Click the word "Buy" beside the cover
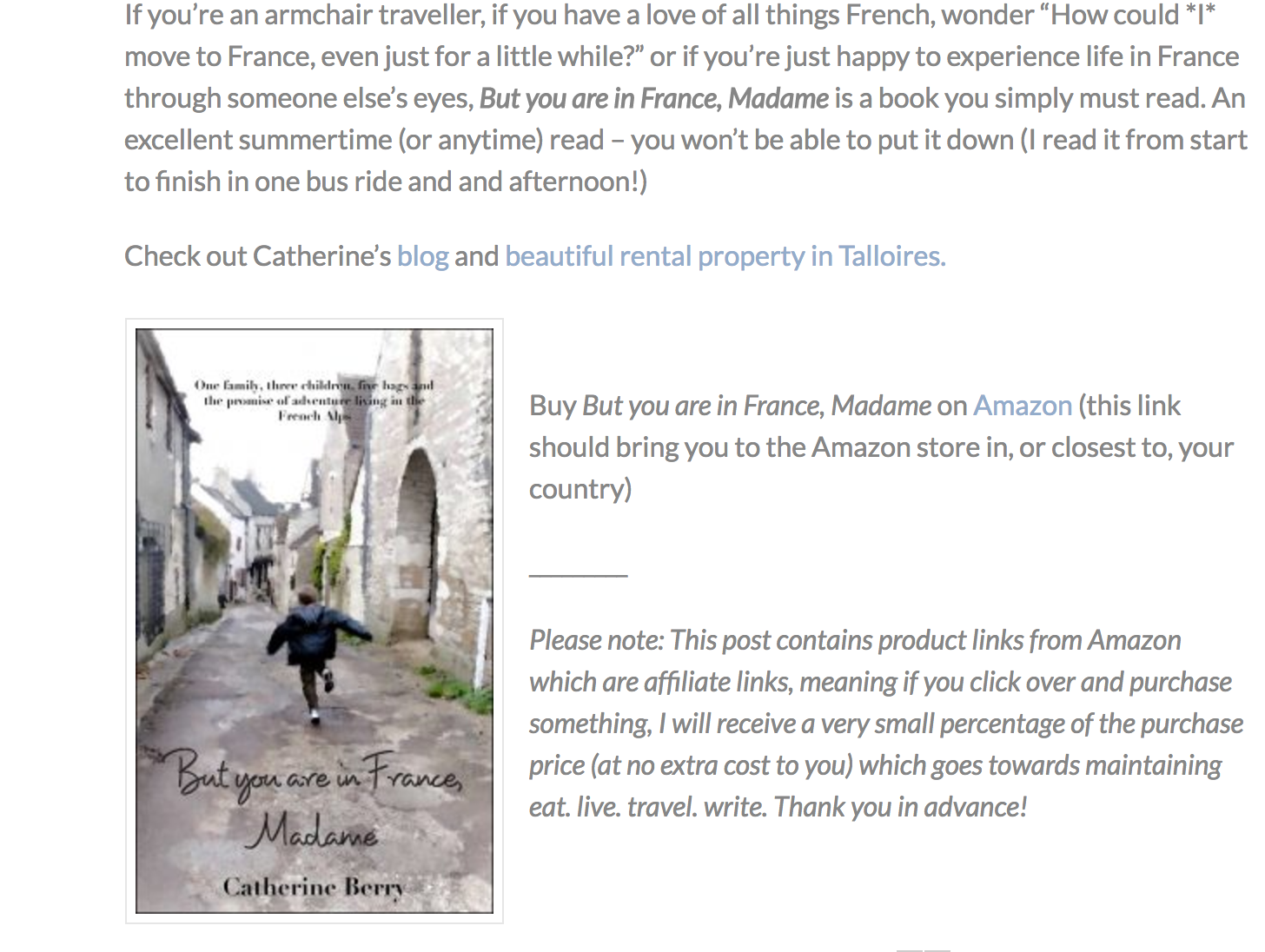Viewport: 1265px width, 952px height. 553,406
